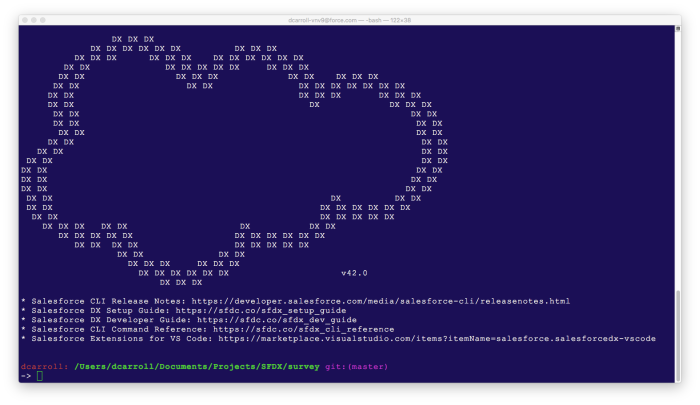Click the -> prompt arrow

pyautogui.click(x=26, y=376)
